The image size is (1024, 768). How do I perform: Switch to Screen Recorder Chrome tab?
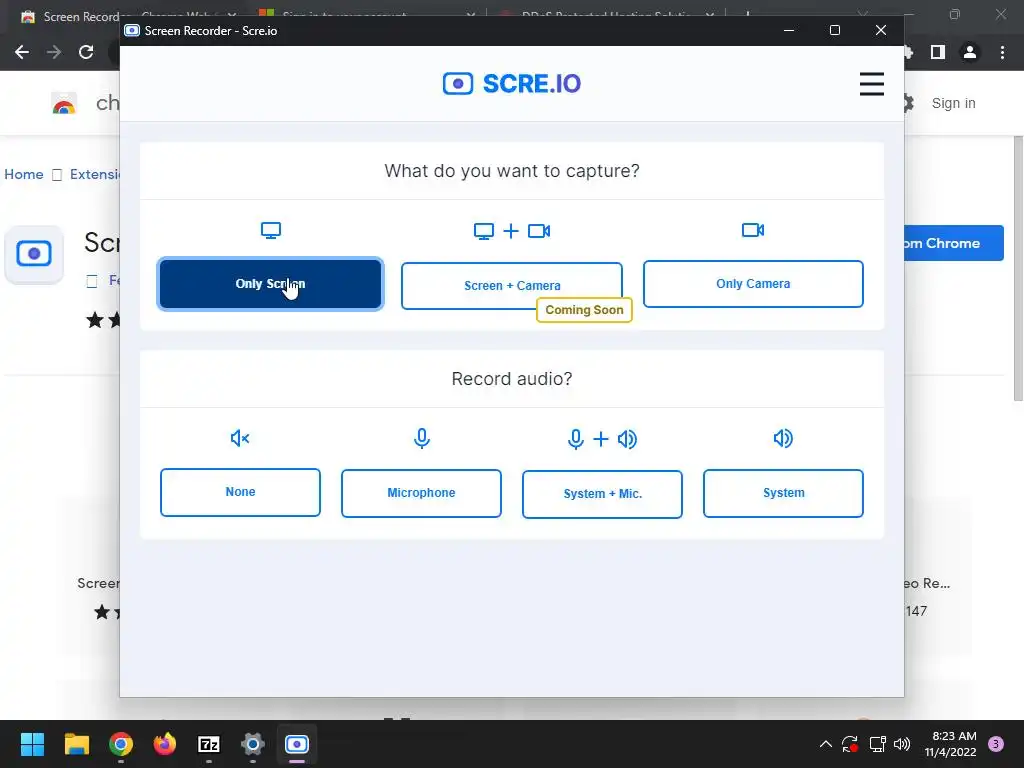pos(72,16)
